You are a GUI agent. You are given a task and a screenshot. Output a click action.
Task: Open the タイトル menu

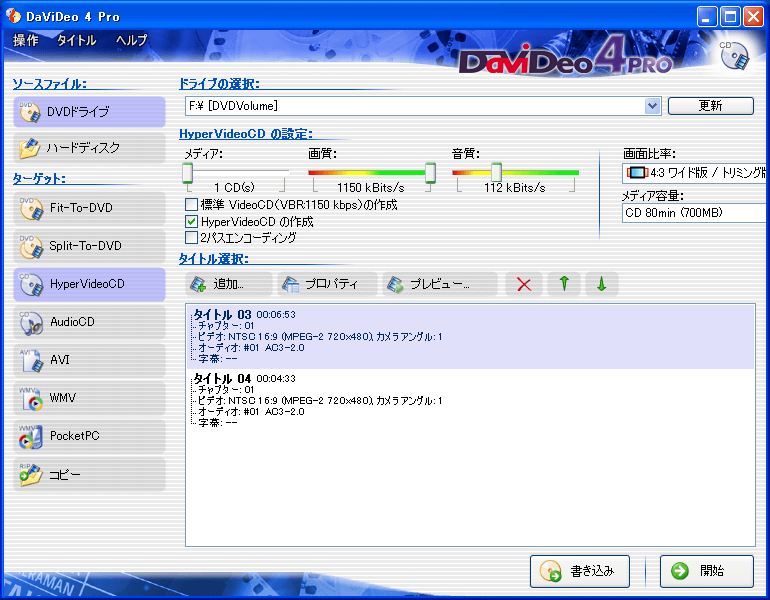(77, 40)
